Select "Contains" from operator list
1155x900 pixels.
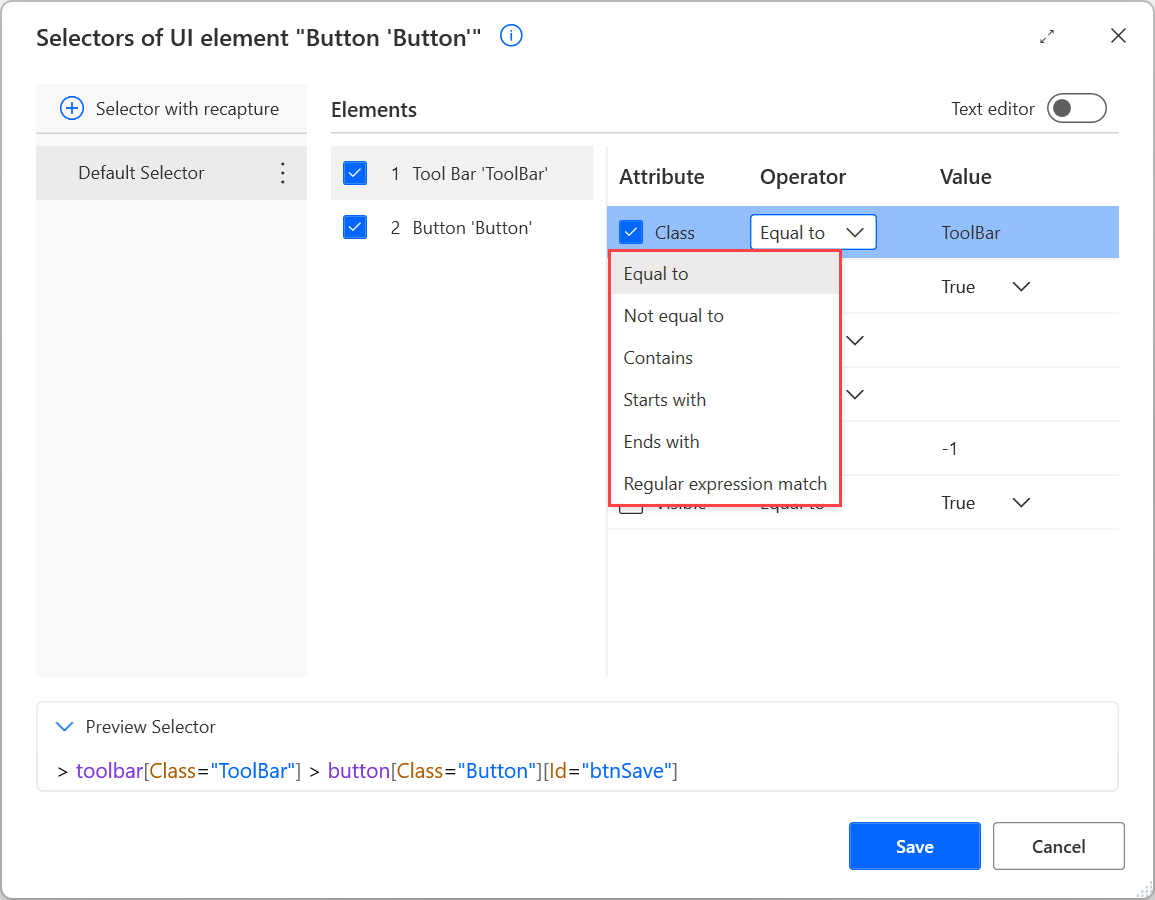(658, 358)
